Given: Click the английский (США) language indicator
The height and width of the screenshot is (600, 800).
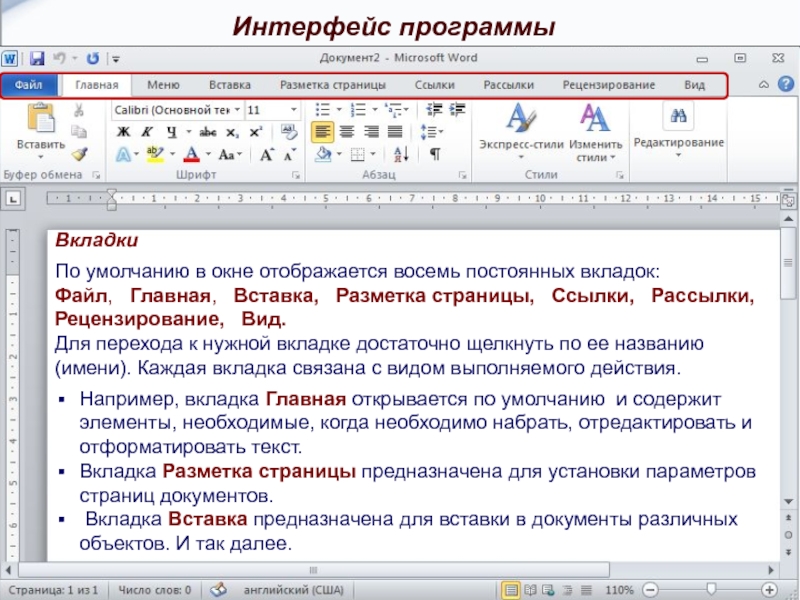Looking at the screenshot, I should [285, 589].
